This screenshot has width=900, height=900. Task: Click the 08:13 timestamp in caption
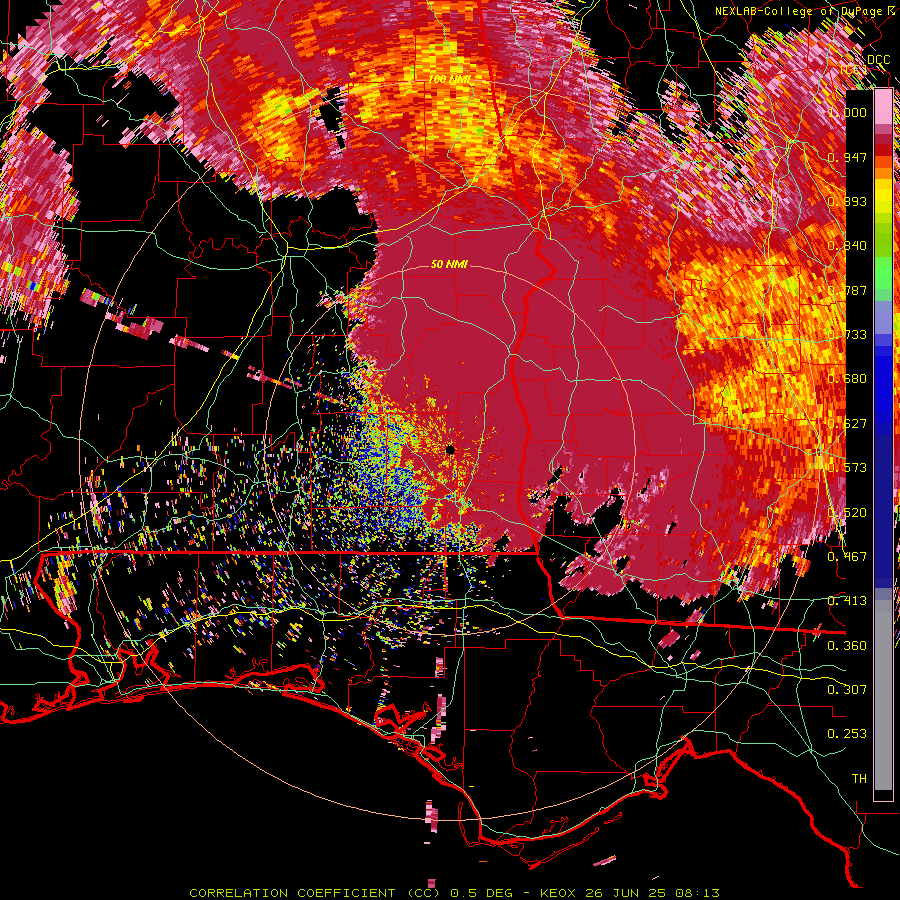pyautogui.click(x=696, y=893)
